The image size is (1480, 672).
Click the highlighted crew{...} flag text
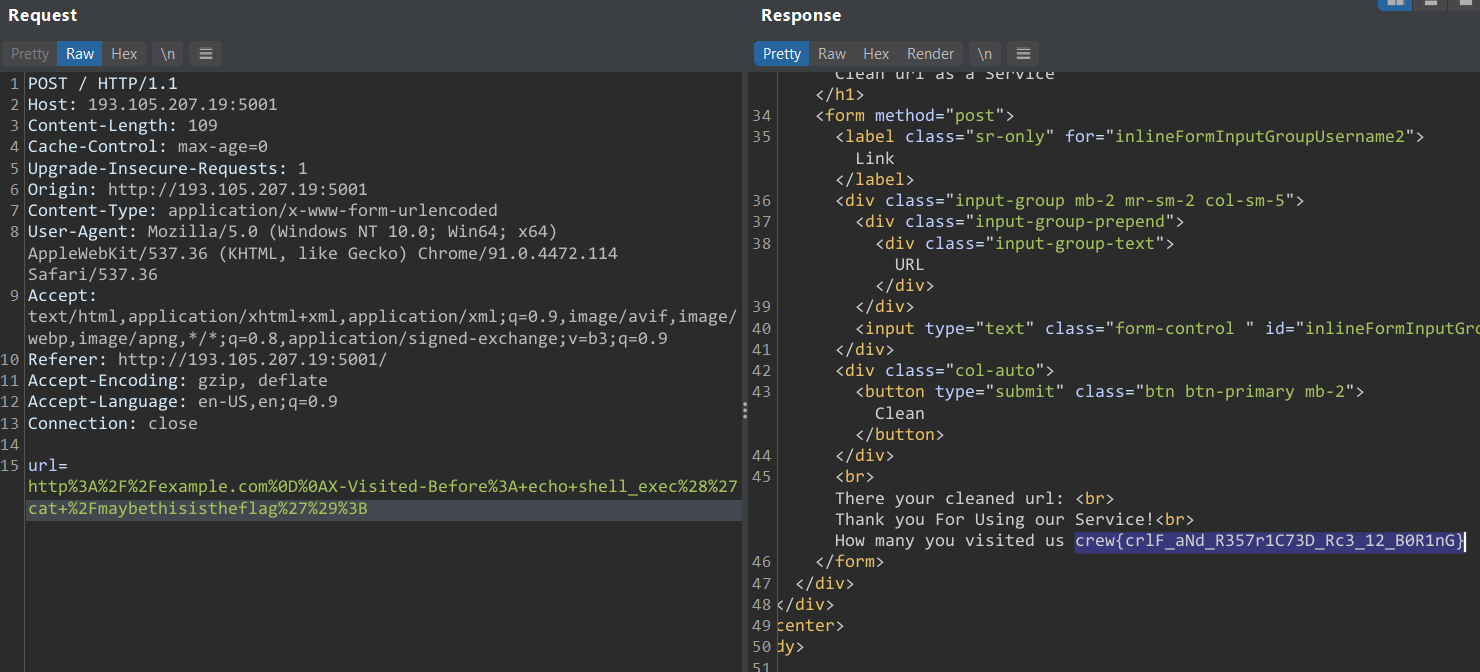pos(1270,541)
